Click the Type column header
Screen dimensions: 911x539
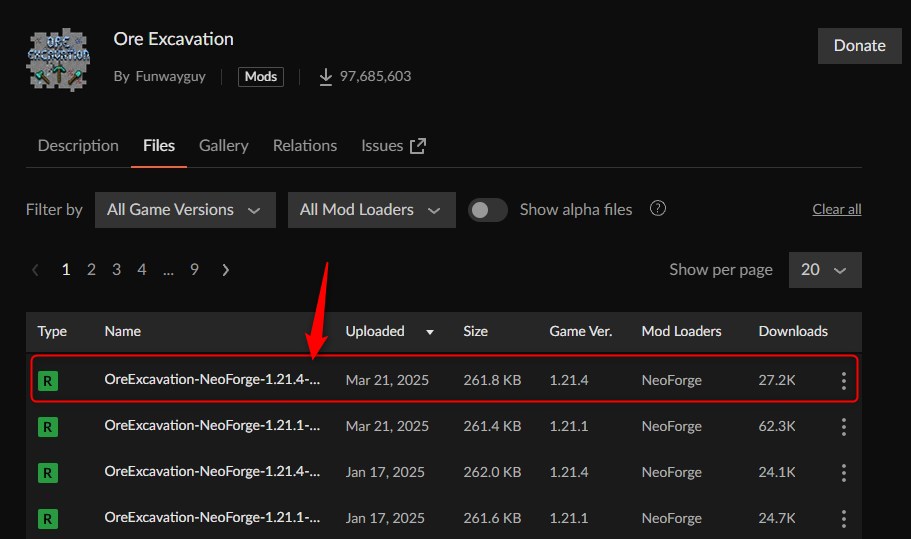[52, 332]
